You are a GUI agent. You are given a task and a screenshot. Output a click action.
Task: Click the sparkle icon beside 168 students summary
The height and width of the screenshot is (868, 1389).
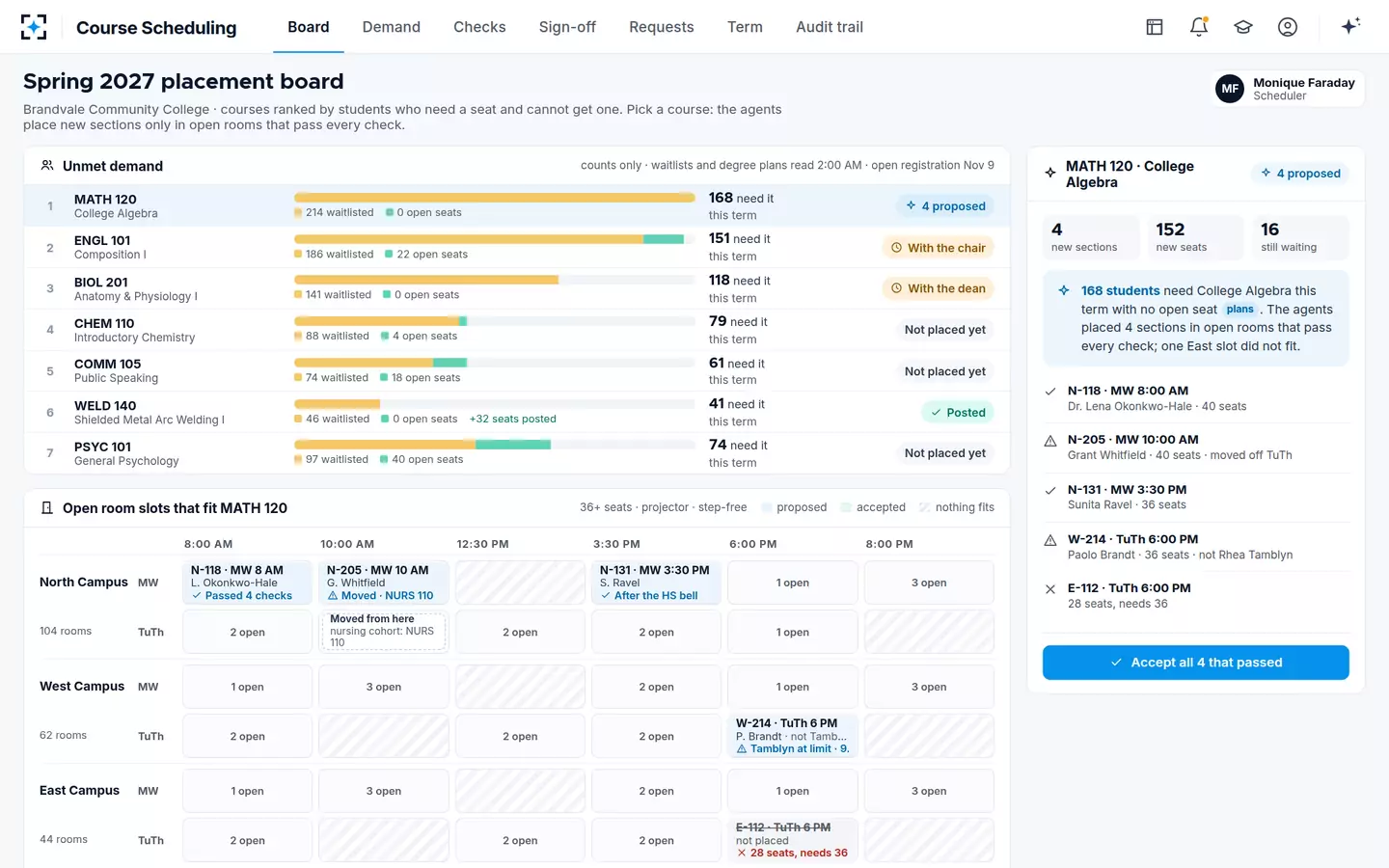pos(1064,290)
